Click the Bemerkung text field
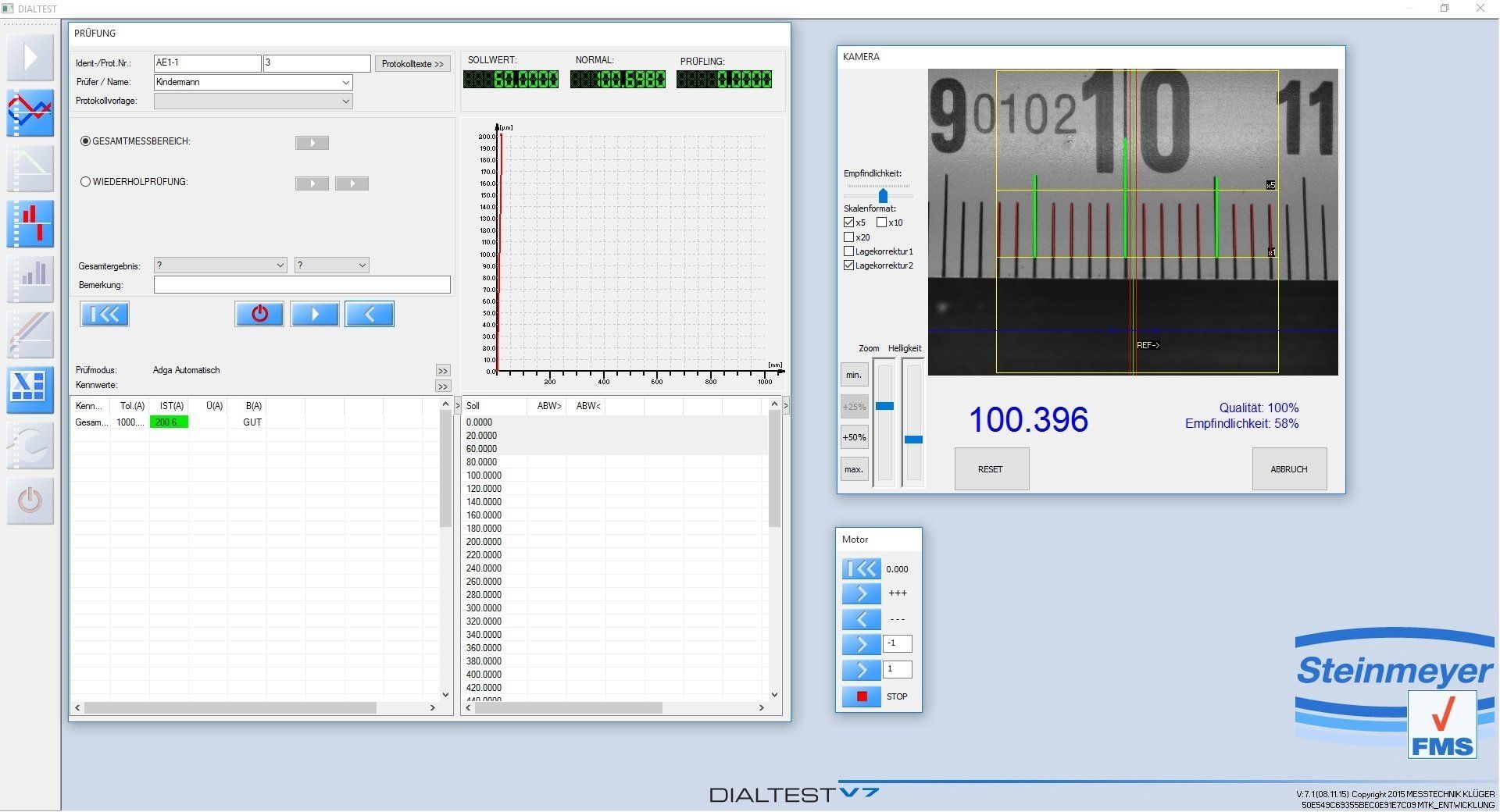The height and width of the screenshot is (812, 1500). [302, 285]
